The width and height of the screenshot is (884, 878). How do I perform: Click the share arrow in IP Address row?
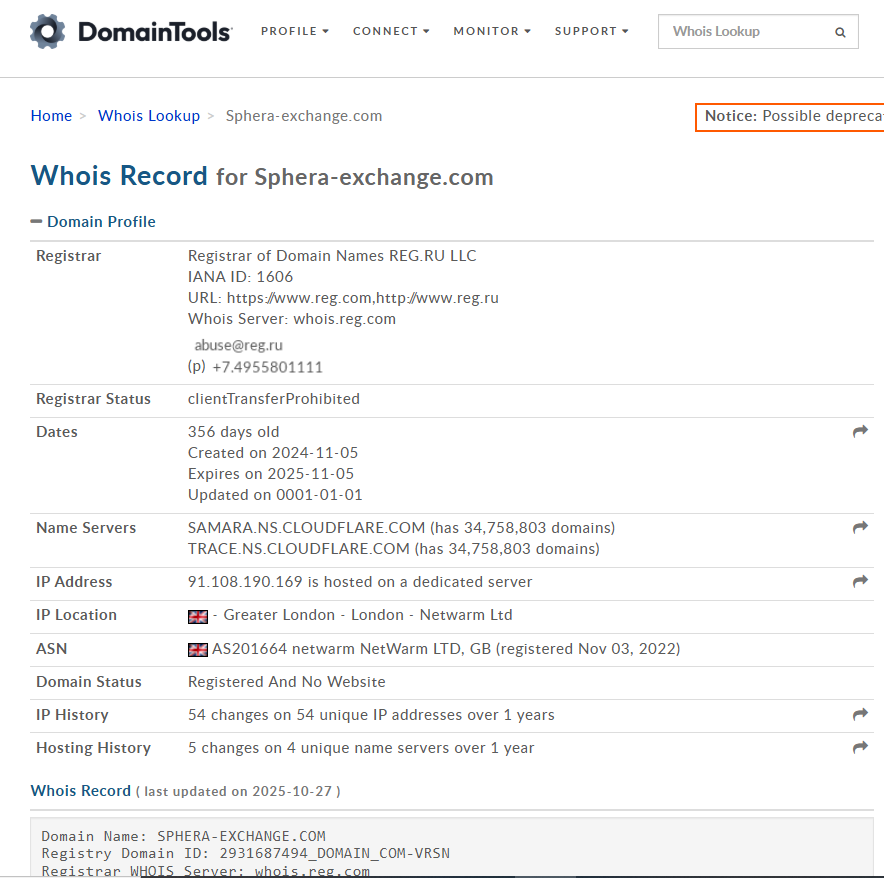[x=860, y=582]
